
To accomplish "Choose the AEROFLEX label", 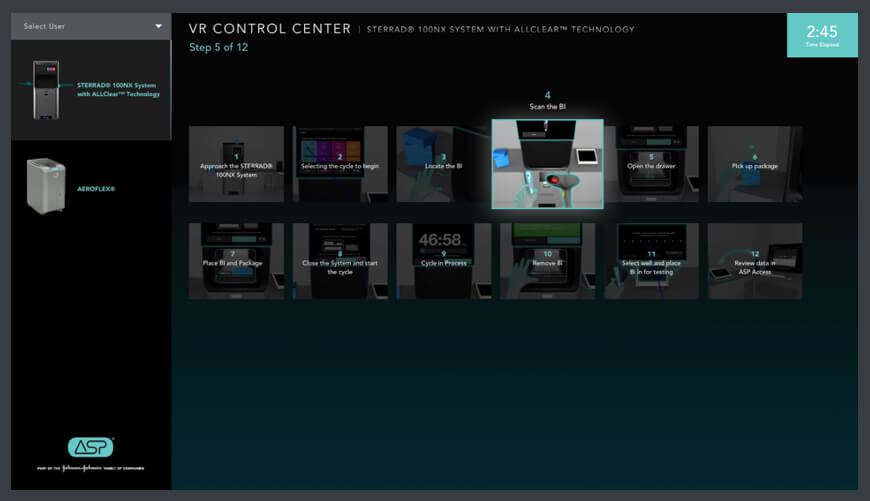I will click(x=96, y=189).
